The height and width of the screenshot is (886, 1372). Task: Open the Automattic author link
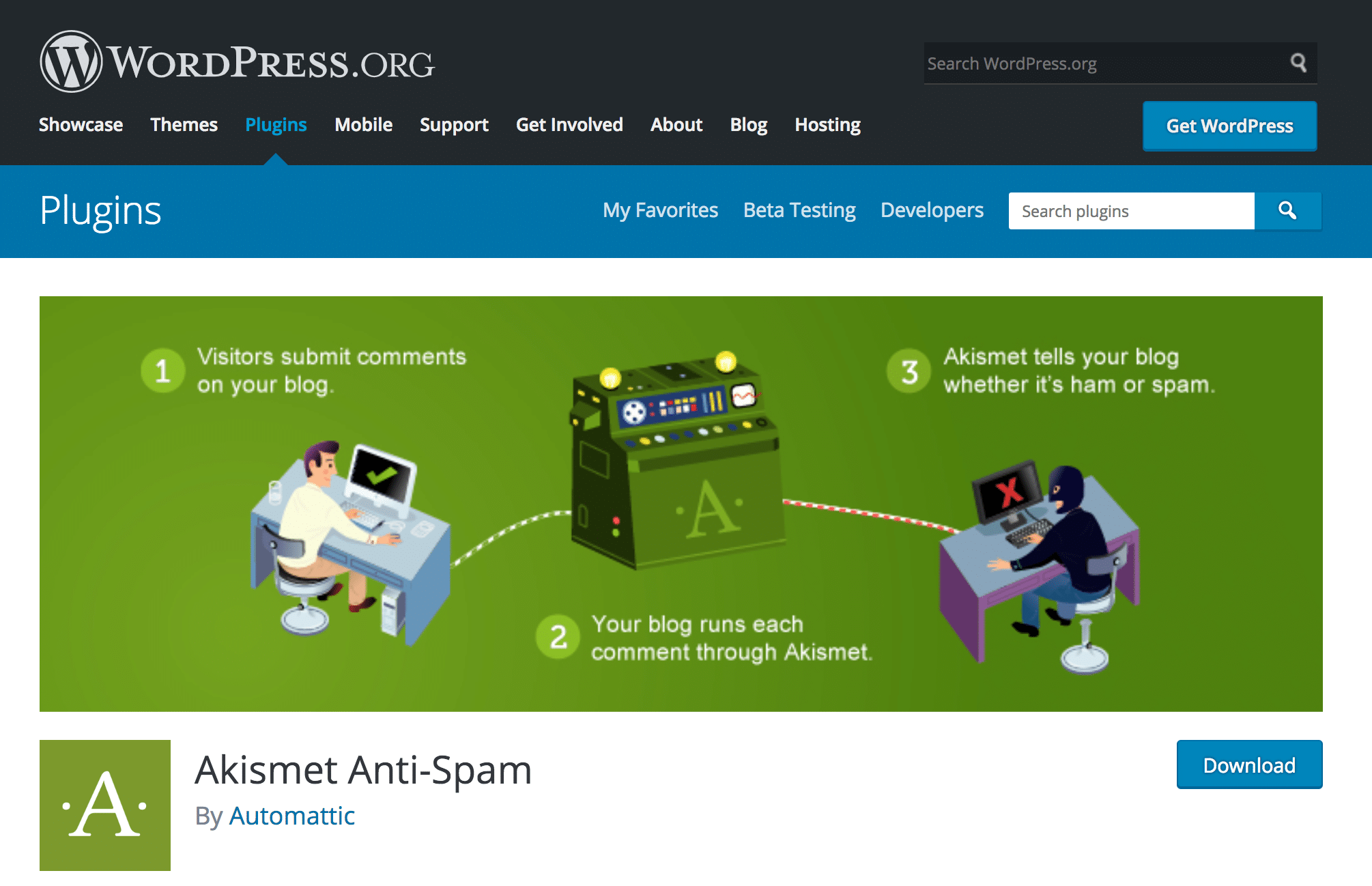click(x=291, y=816)
